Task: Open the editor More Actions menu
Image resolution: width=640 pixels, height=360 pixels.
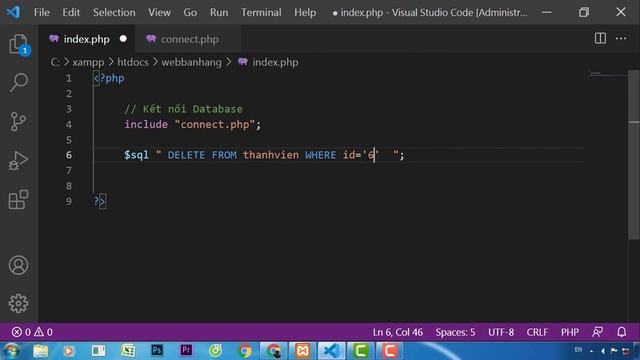Action: [x=621, y=39]
